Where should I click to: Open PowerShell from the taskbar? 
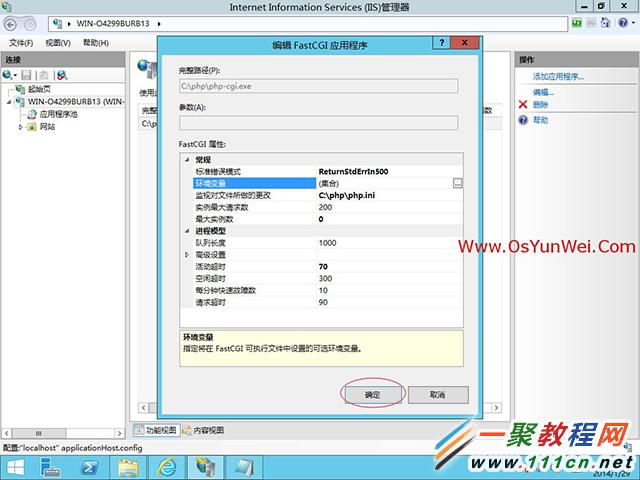point(89,468)
